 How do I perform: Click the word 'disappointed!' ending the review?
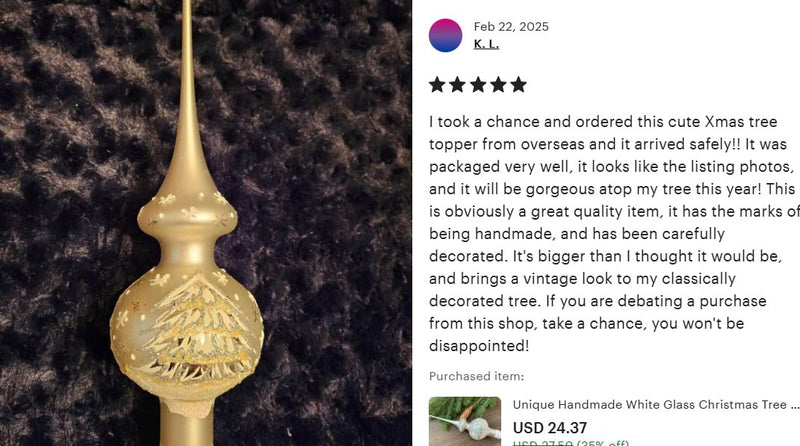[479, 346]
